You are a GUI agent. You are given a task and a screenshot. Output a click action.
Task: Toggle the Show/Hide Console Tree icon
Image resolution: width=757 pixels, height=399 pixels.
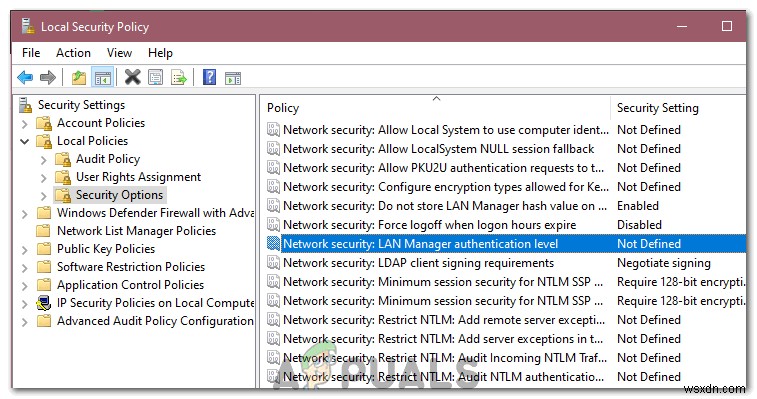pyautogui.click(x=102, y=77)
